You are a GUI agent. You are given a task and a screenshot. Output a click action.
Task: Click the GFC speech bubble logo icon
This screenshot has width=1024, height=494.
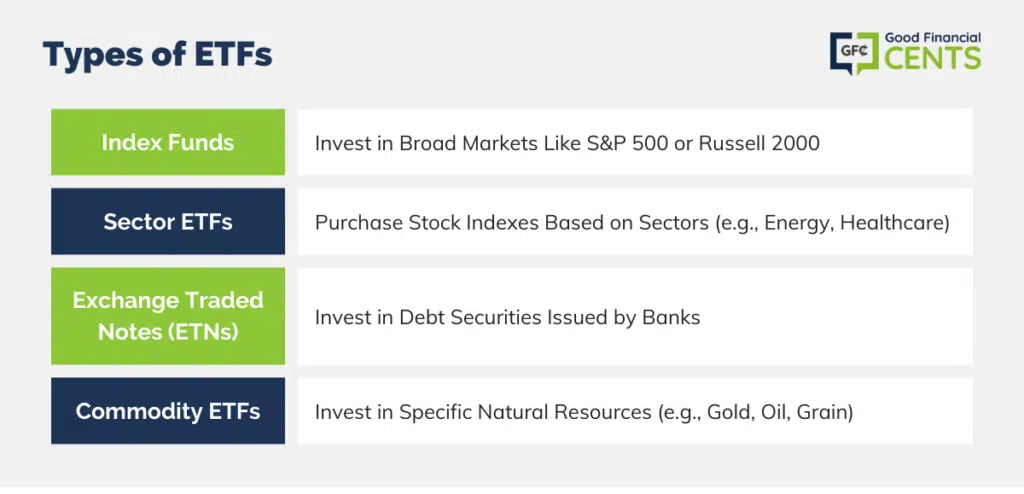854,52
